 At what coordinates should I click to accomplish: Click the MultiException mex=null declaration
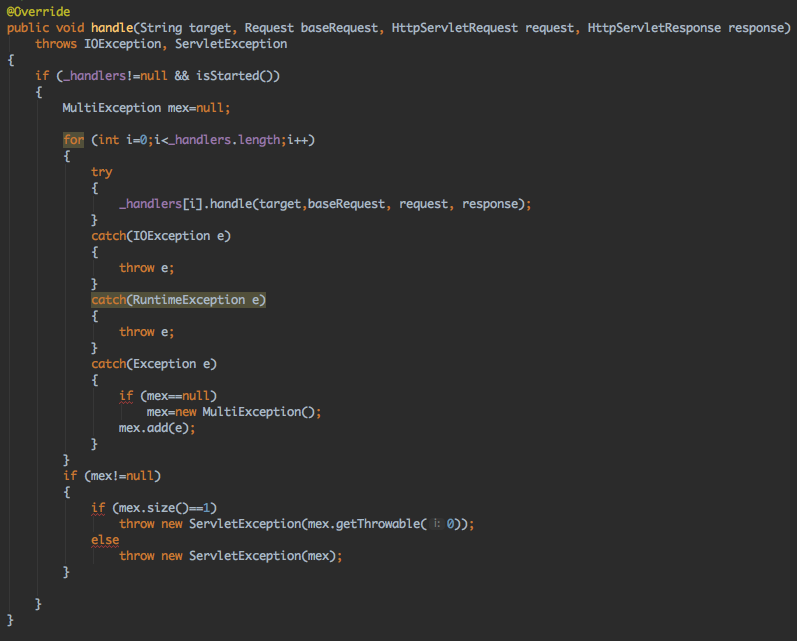coord(146,107)
